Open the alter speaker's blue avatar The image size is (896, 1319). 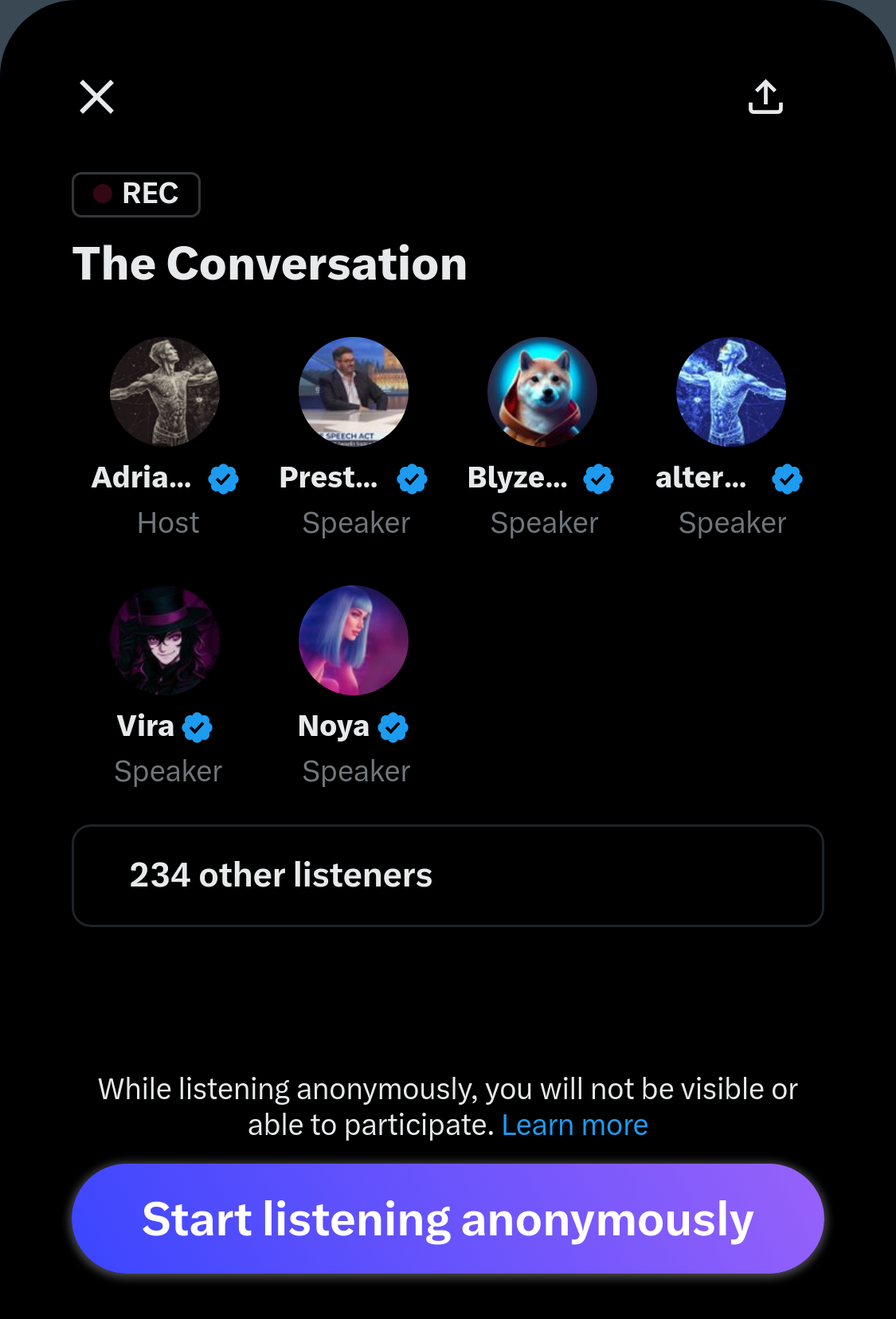(731, 392)
